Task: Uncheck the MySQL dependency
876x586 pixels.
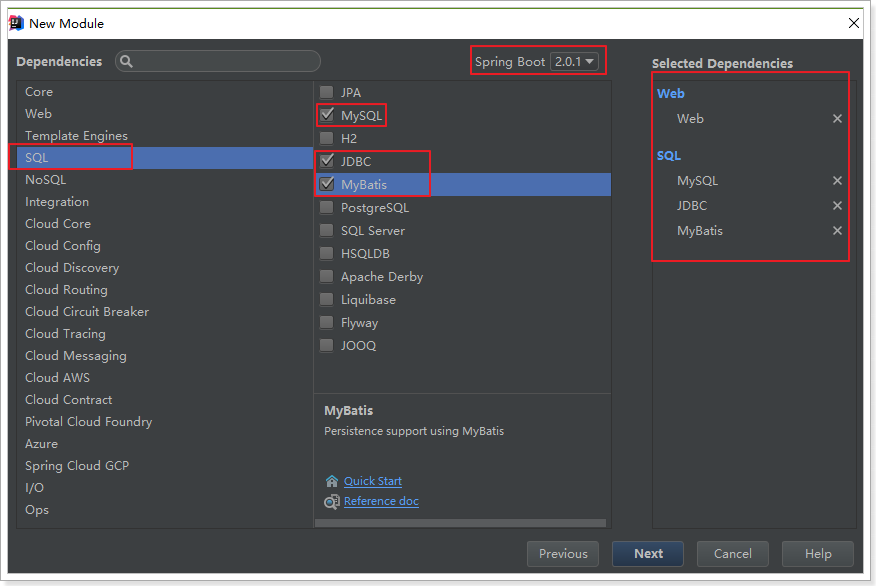Action: (327, 115)
